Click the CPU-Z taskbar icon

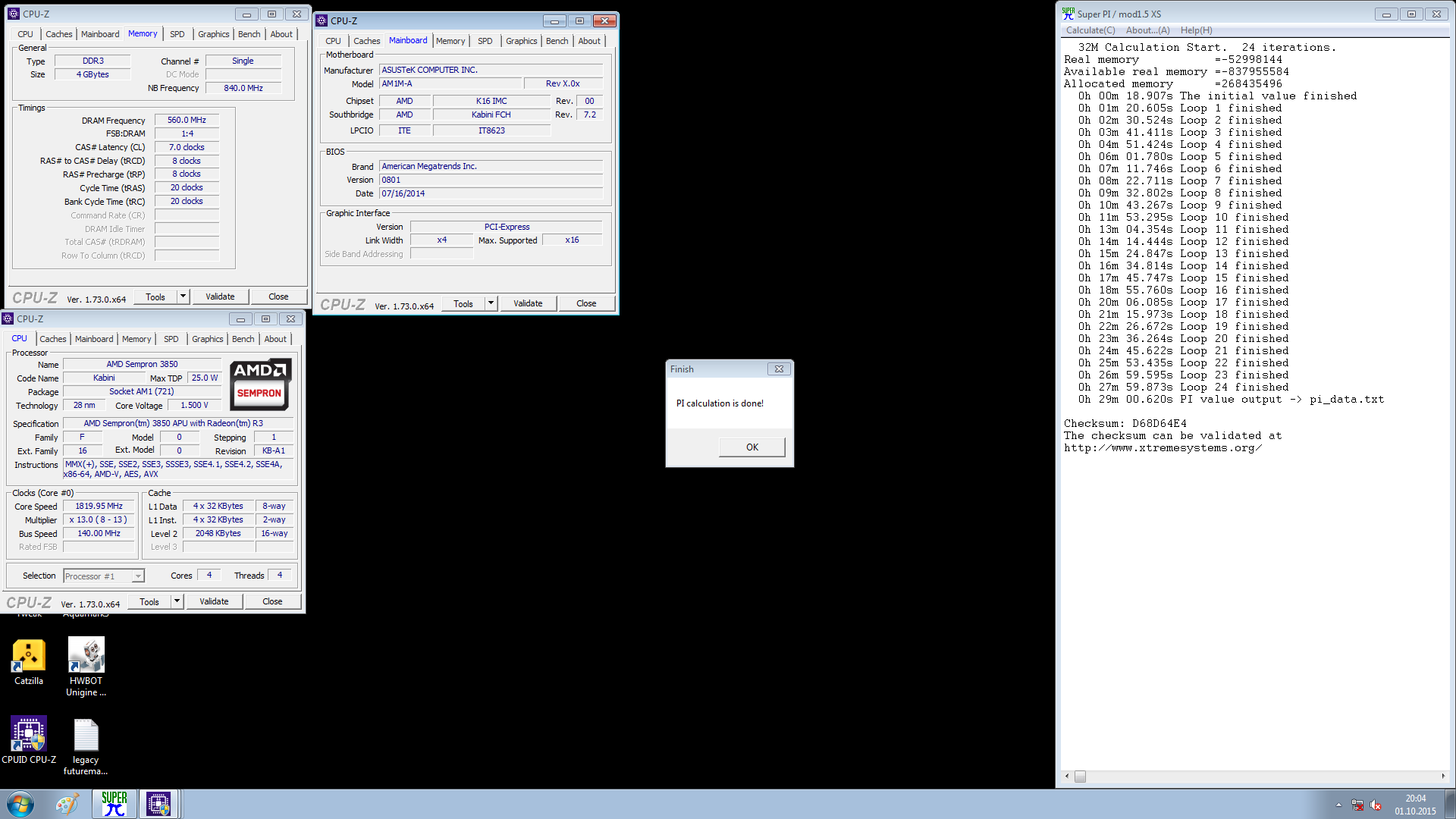[158, 804]
